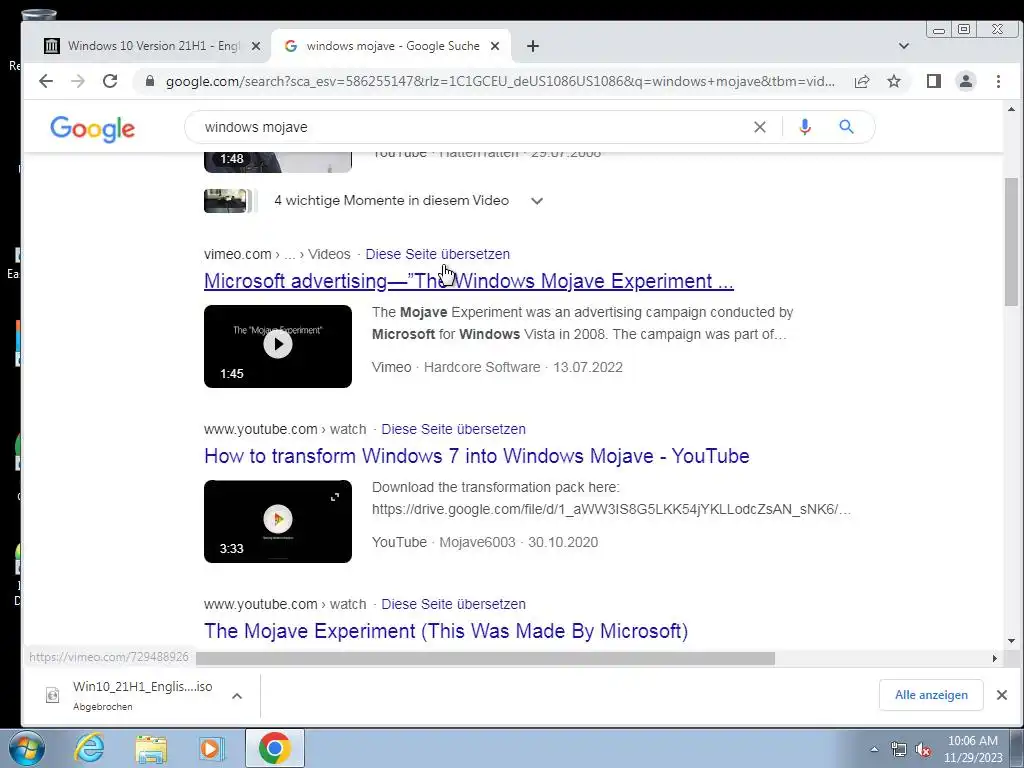Viewport: 1024px width, 768px height.
Task: Translate The Mojave Experiment YouTube result
Action: tap(453, 604)
